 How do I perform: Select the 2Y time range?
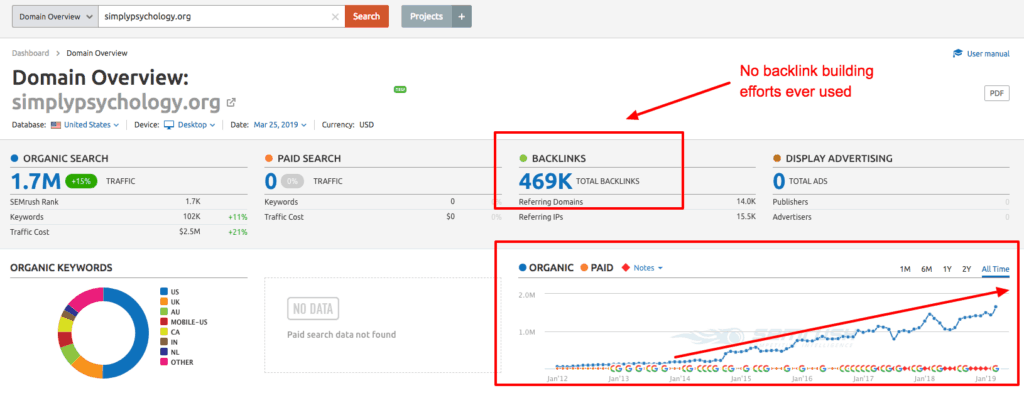[967, 269]
